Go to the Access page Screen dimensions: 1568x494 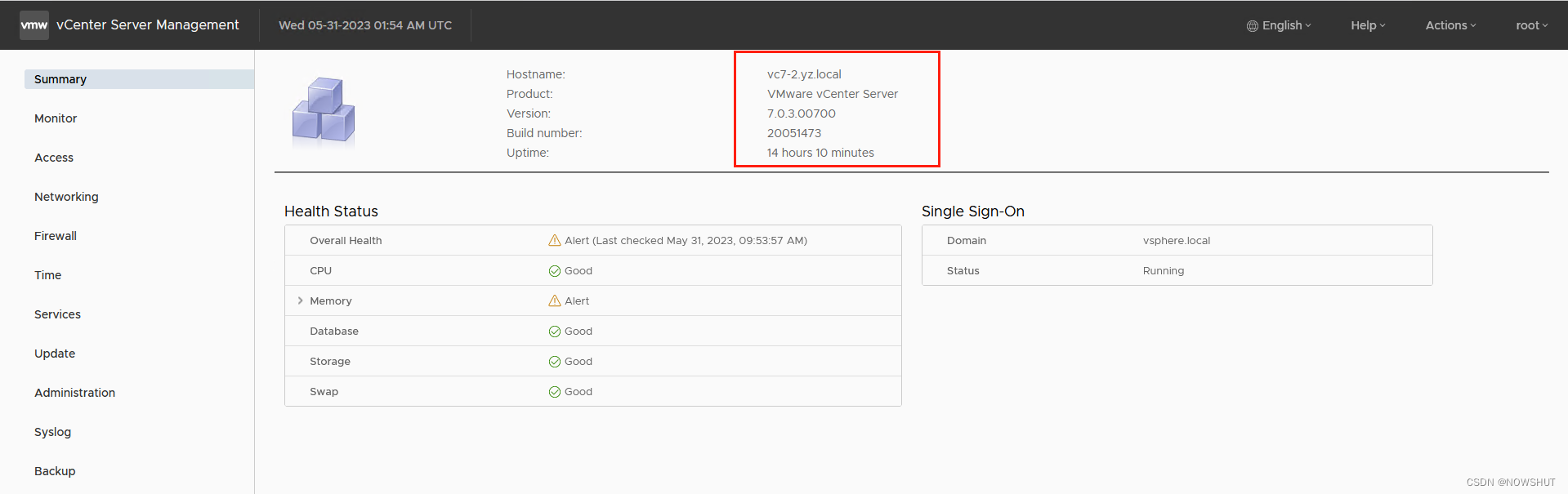(x=54, y=158)
